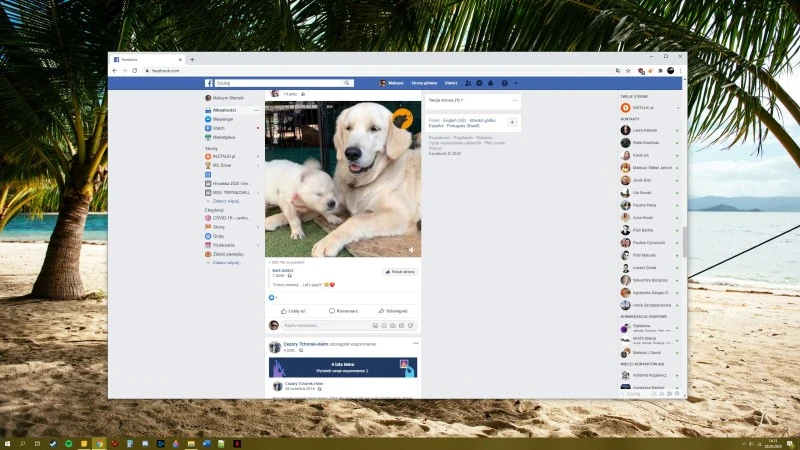This screenshot has width=800, height=450.
Task: Open the help question-mark icon
Action: (505, 83)
